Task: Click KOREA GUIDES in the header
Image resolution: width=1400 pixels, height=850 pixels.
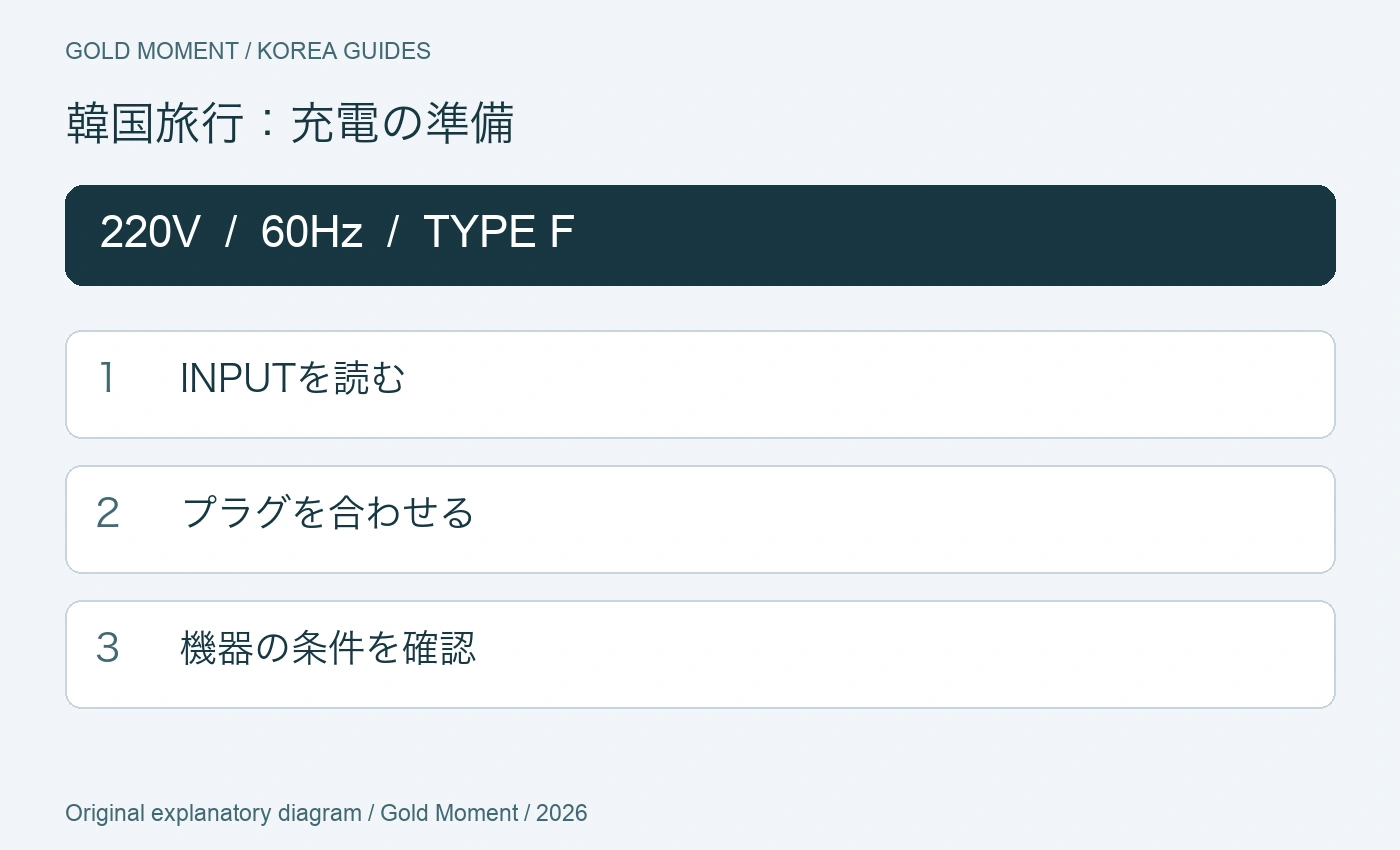Action: tap(344, 51)
